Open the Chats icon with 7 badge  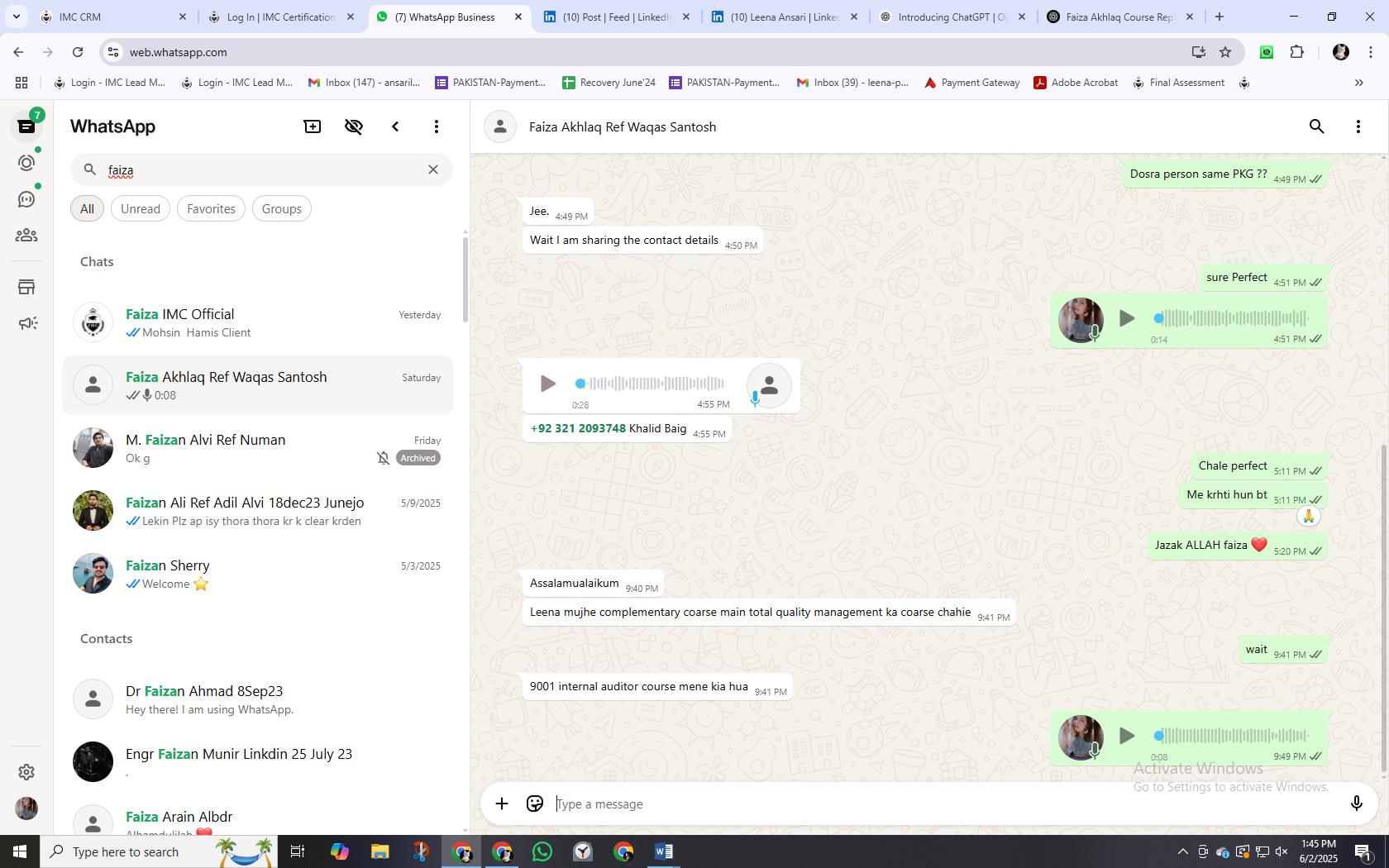pos(26,126)
